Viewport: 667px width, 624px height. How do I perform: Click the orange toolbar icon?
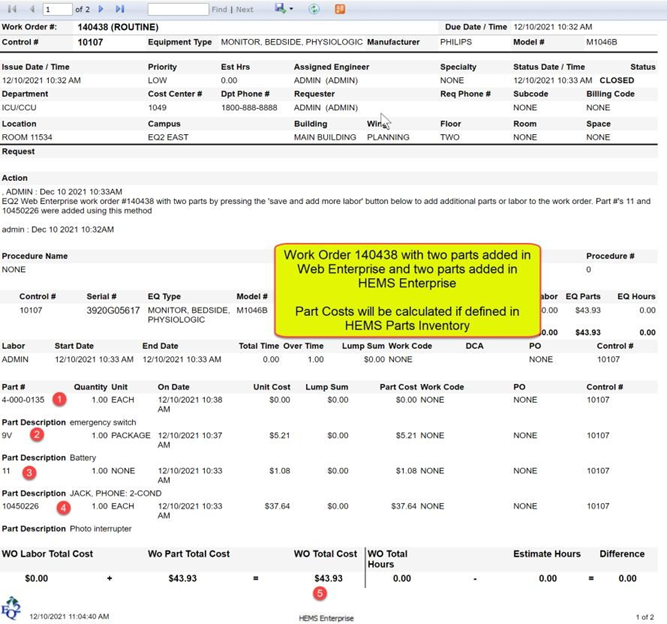(340, 9)
